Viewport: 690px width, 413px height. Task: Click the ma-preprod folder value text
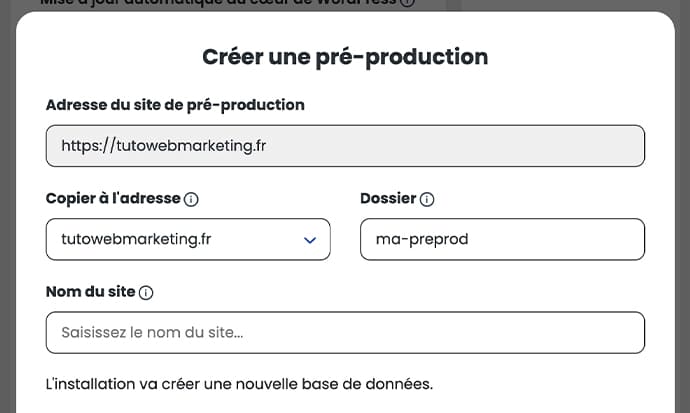[x=422, y=240]
